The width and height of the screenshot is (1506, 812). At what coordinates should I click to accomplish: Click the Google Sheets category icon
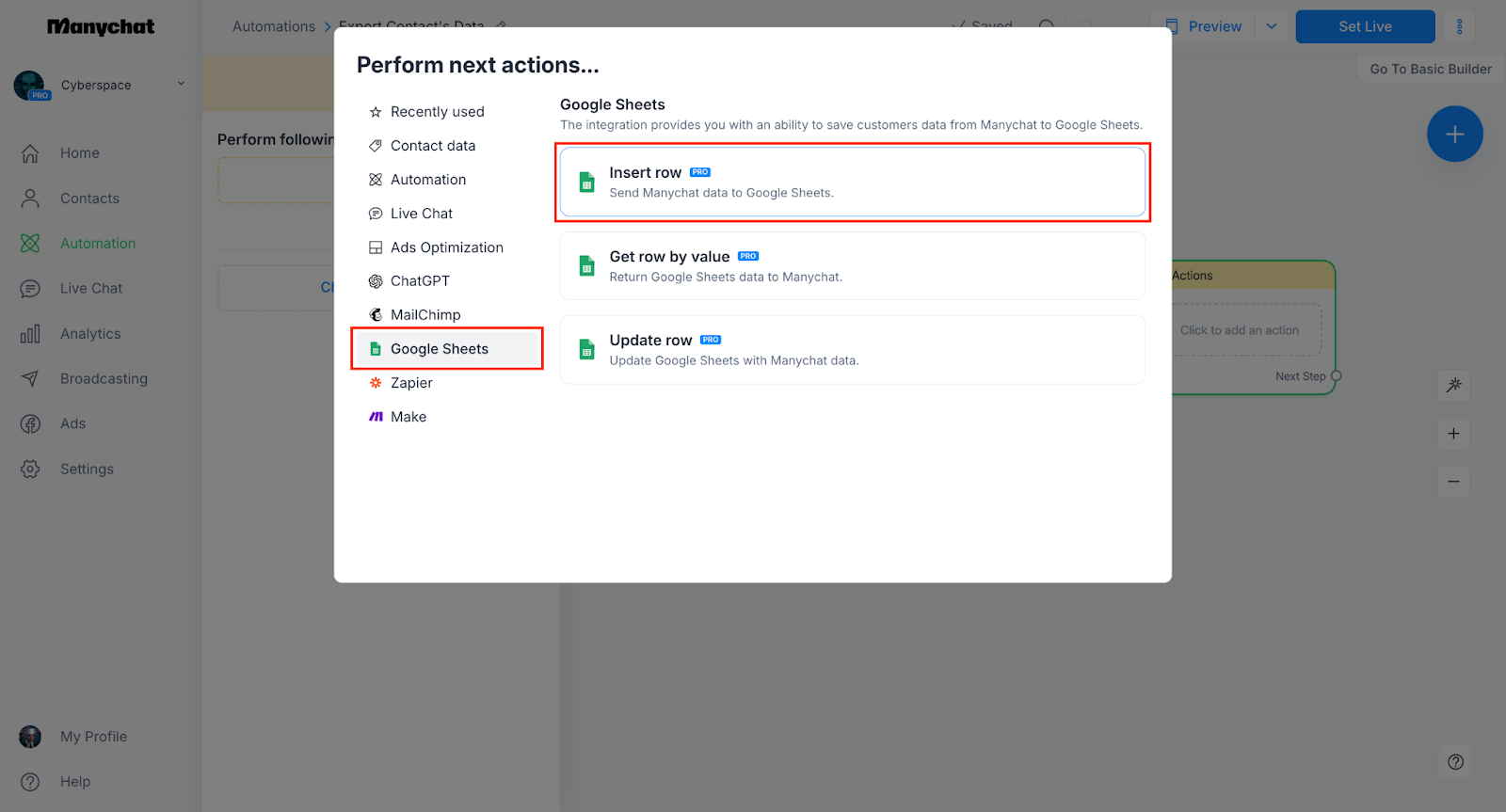(376, 349)
